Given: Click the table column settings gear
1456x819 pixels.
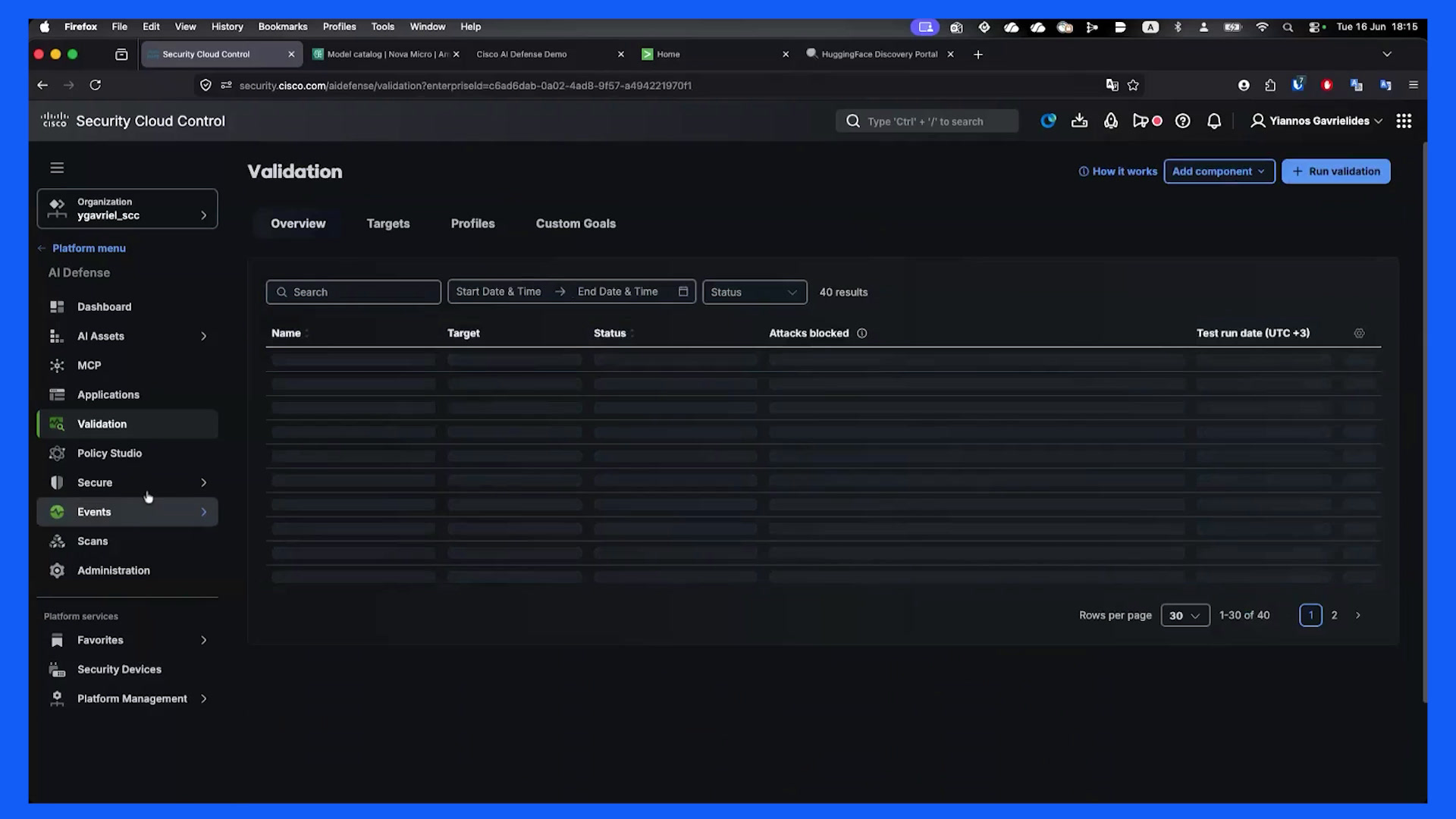Looking at the screenshot, I should tap(1359, 334).
